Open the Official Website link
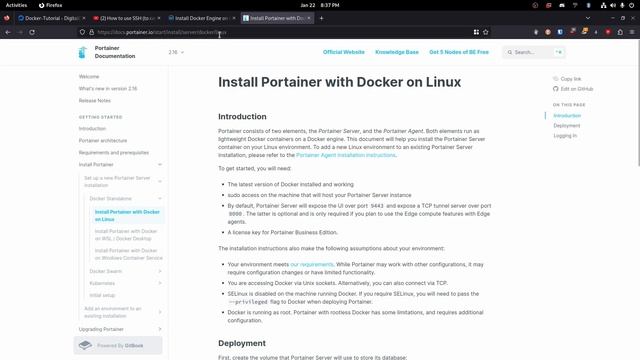Screen dimensions: 640x360 coord(344,52)
